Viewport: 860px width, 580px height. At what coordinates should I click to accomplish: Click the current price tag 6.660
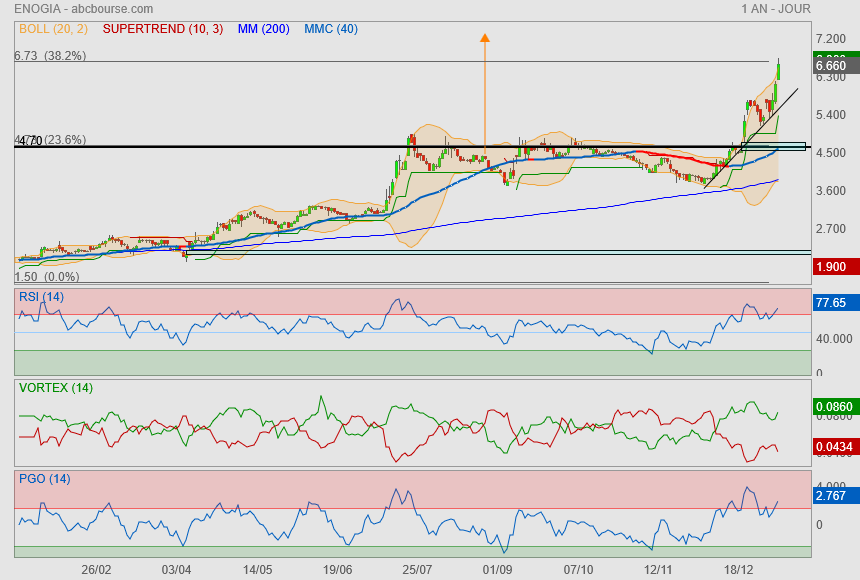[832, 66]
